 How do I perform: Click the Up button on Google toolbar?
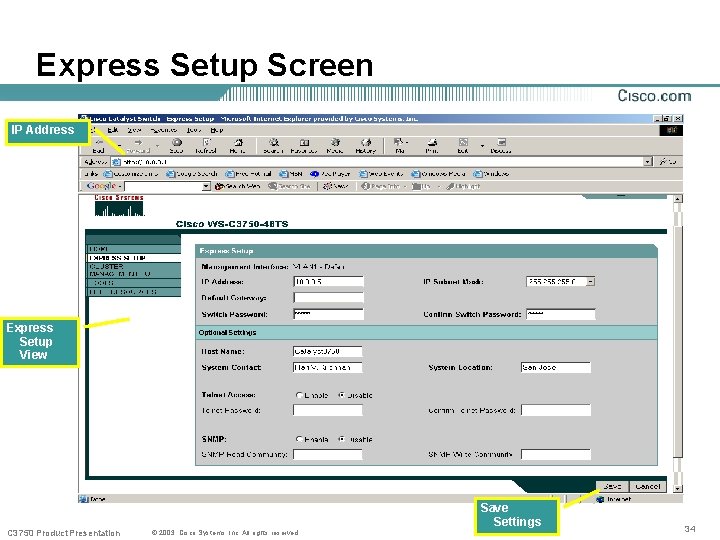pos(422,186)
